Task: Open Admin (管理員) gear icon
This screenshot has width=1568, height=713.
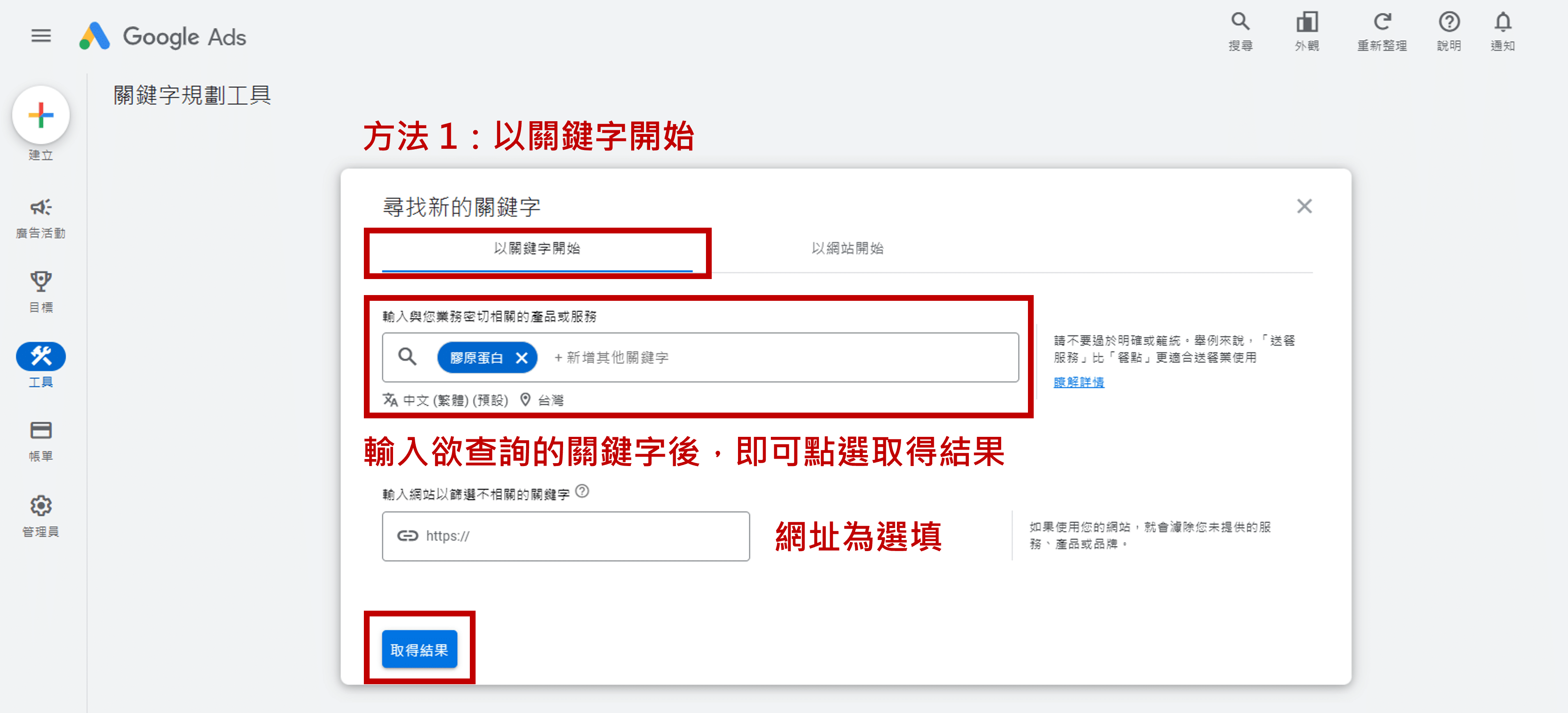Action: (x=41, y=505)
